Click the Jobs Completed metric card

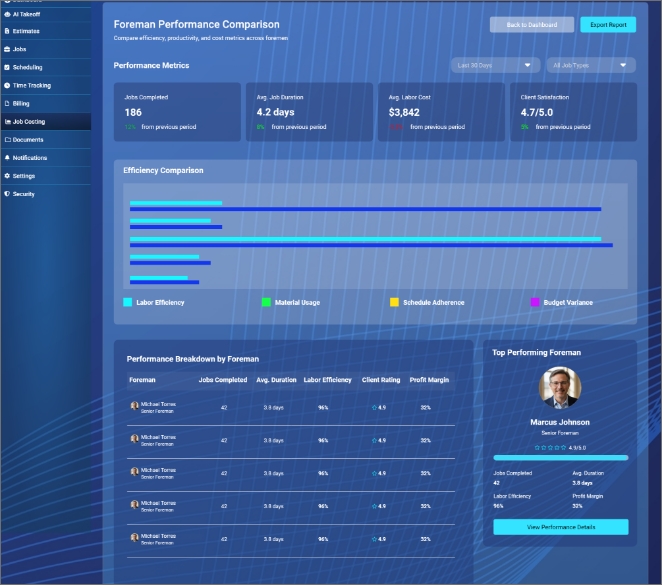[177, 112]
